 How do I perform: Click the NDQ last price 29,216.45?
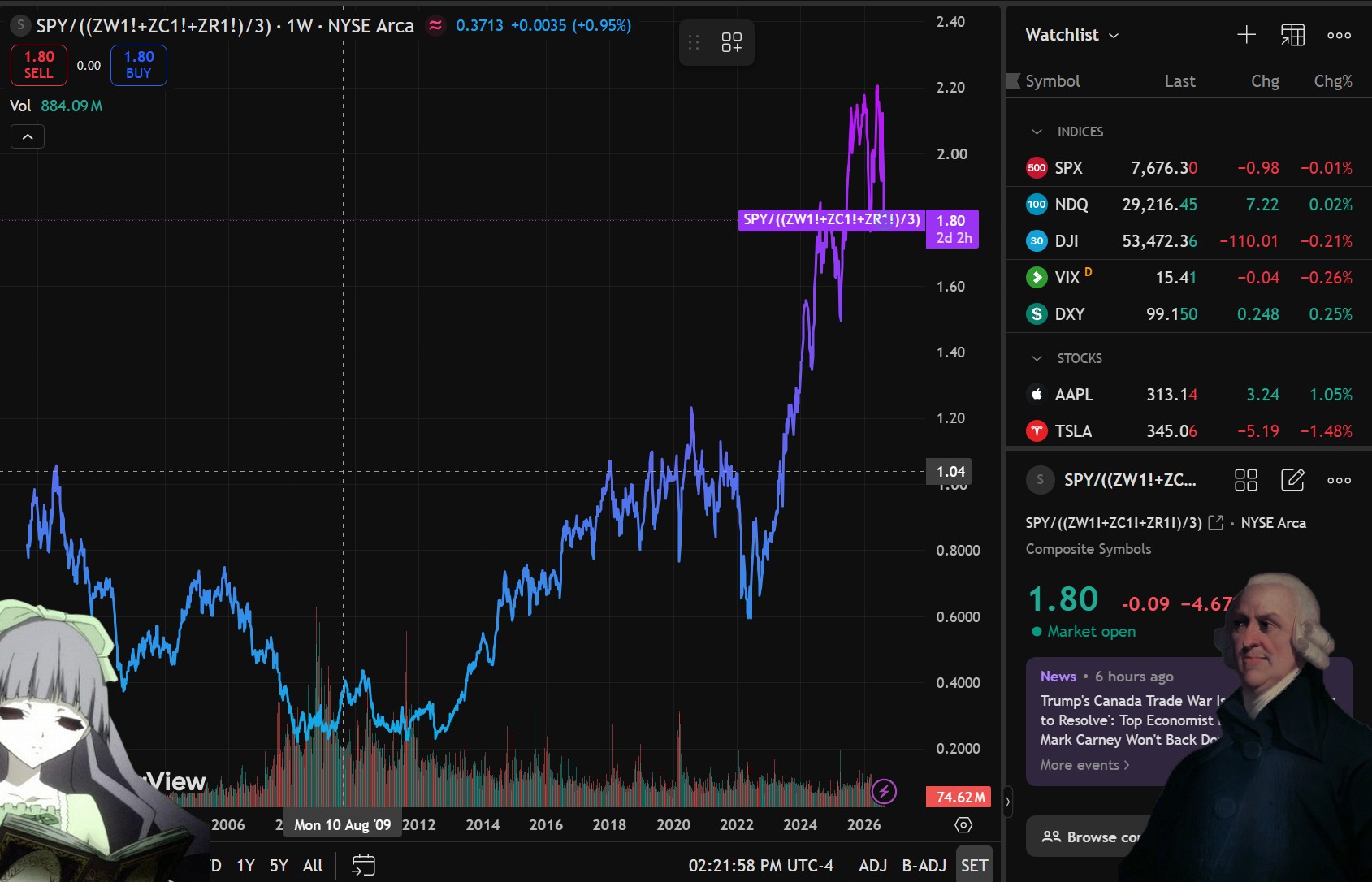[1159, 205]
